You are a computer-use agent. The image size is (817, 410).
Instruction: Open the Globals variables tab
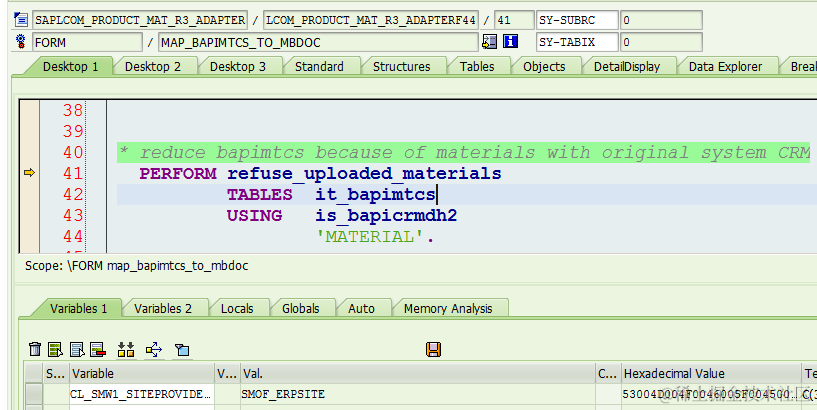301,308
